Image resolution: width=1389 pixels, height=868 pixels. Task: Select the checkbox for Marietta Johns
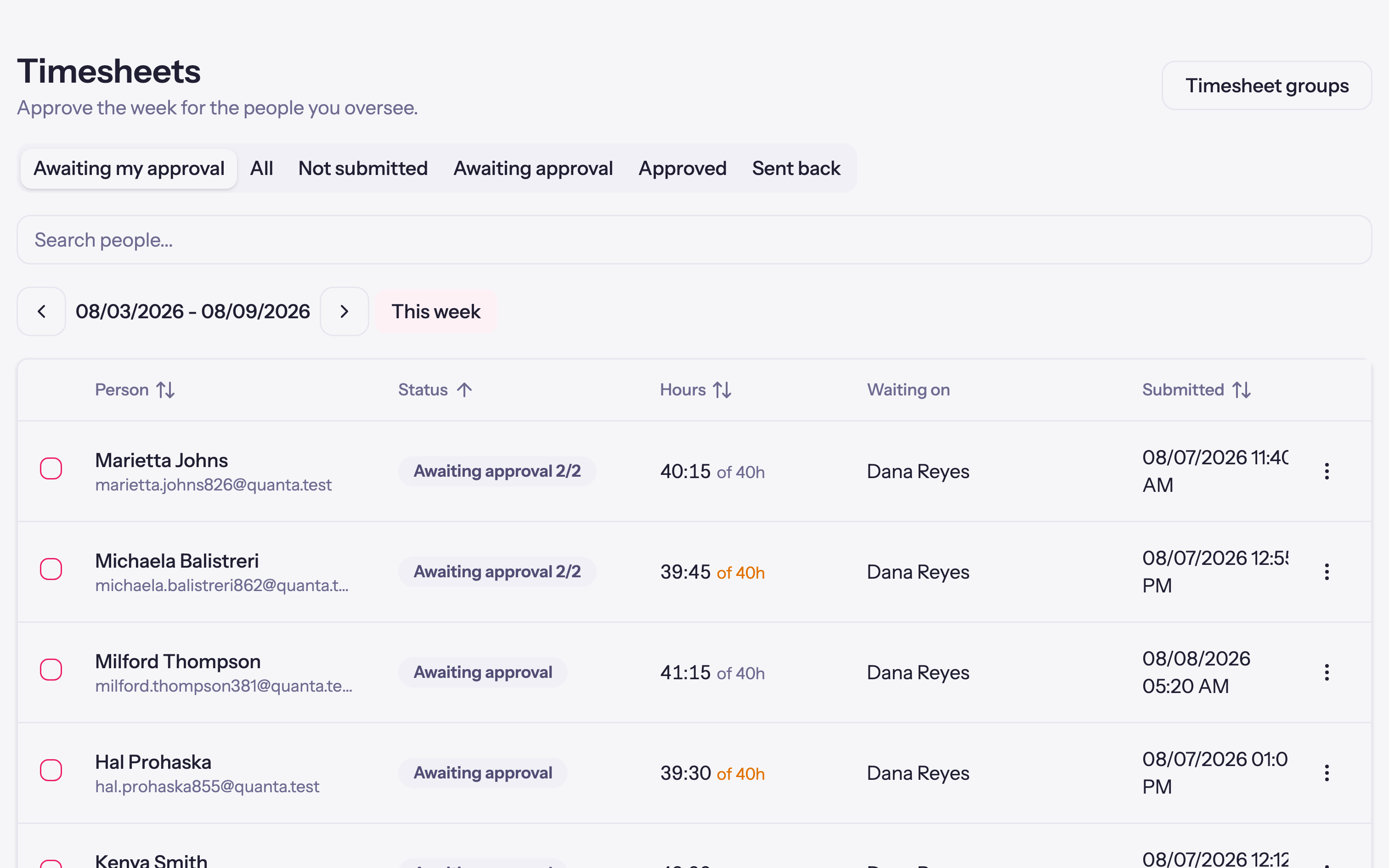click(x=51, y=468)
